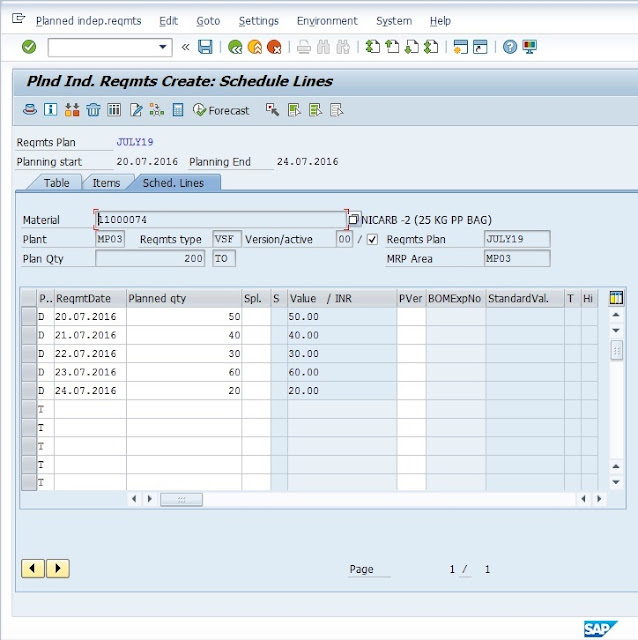Switch to the Items tab
Screen dimensions: 638x640
click(x=106, y=183)
